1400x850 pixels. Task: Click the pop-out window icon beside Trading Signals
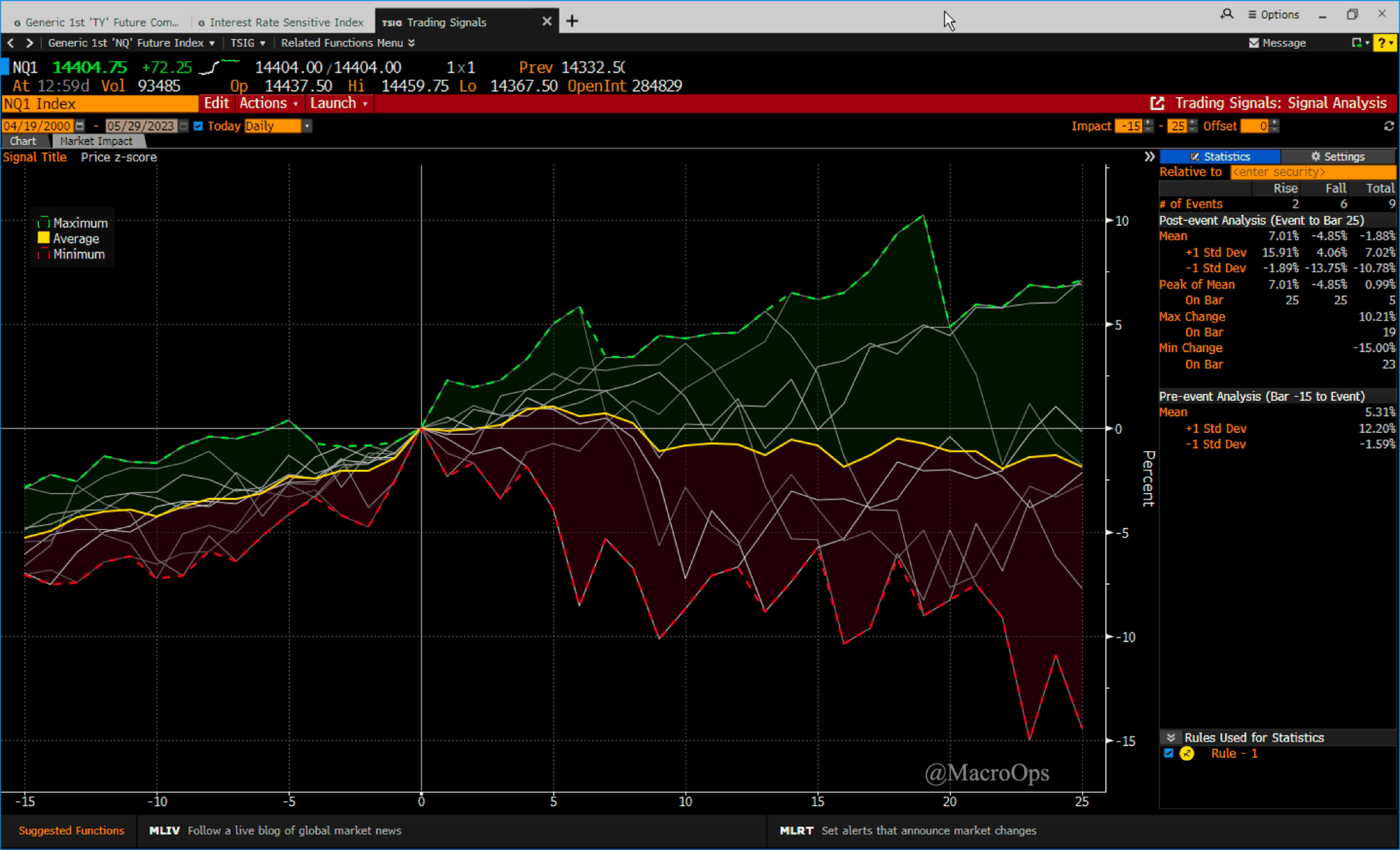[1157, 103]
